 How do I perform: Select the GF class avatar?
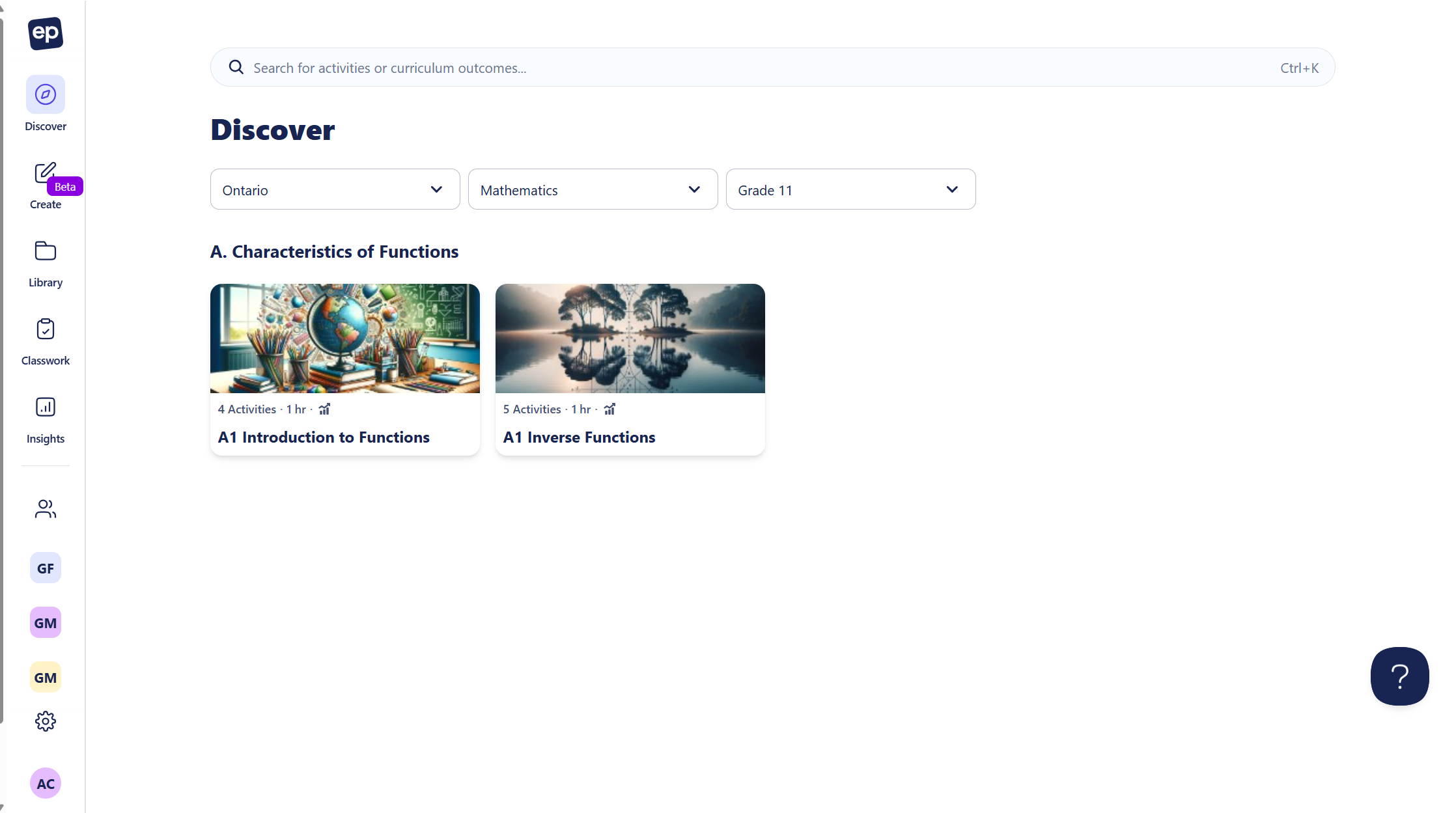pos(46,568)
